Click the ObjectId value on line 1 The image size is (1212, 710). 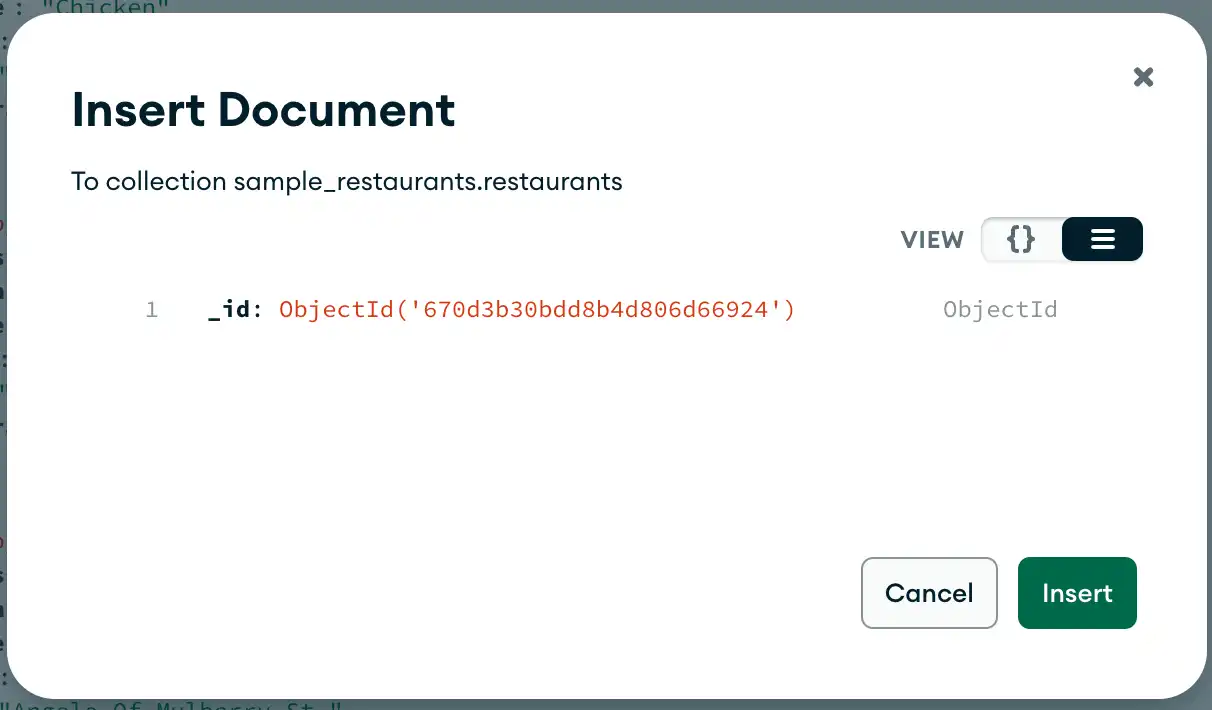point(536,309)
